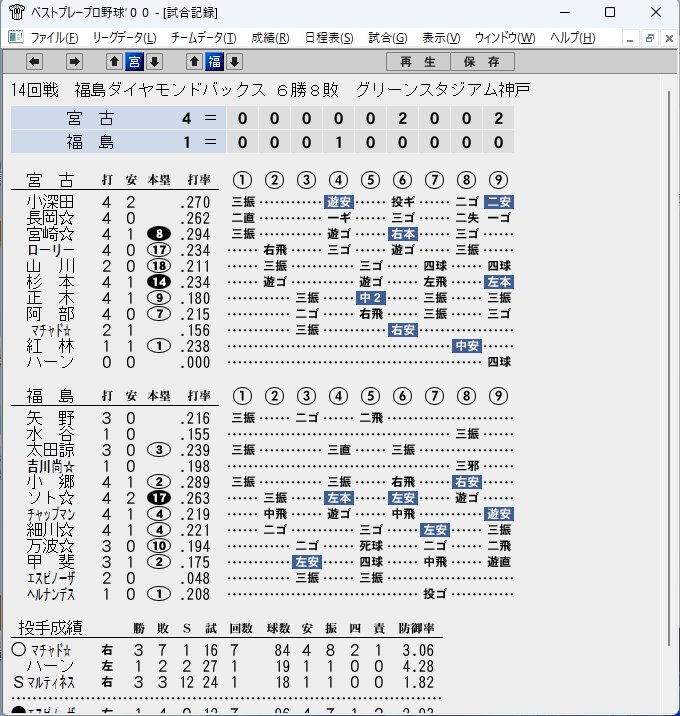Click the right arrow next game button
This screenshot has width=680, height=716.
[74, 62]
